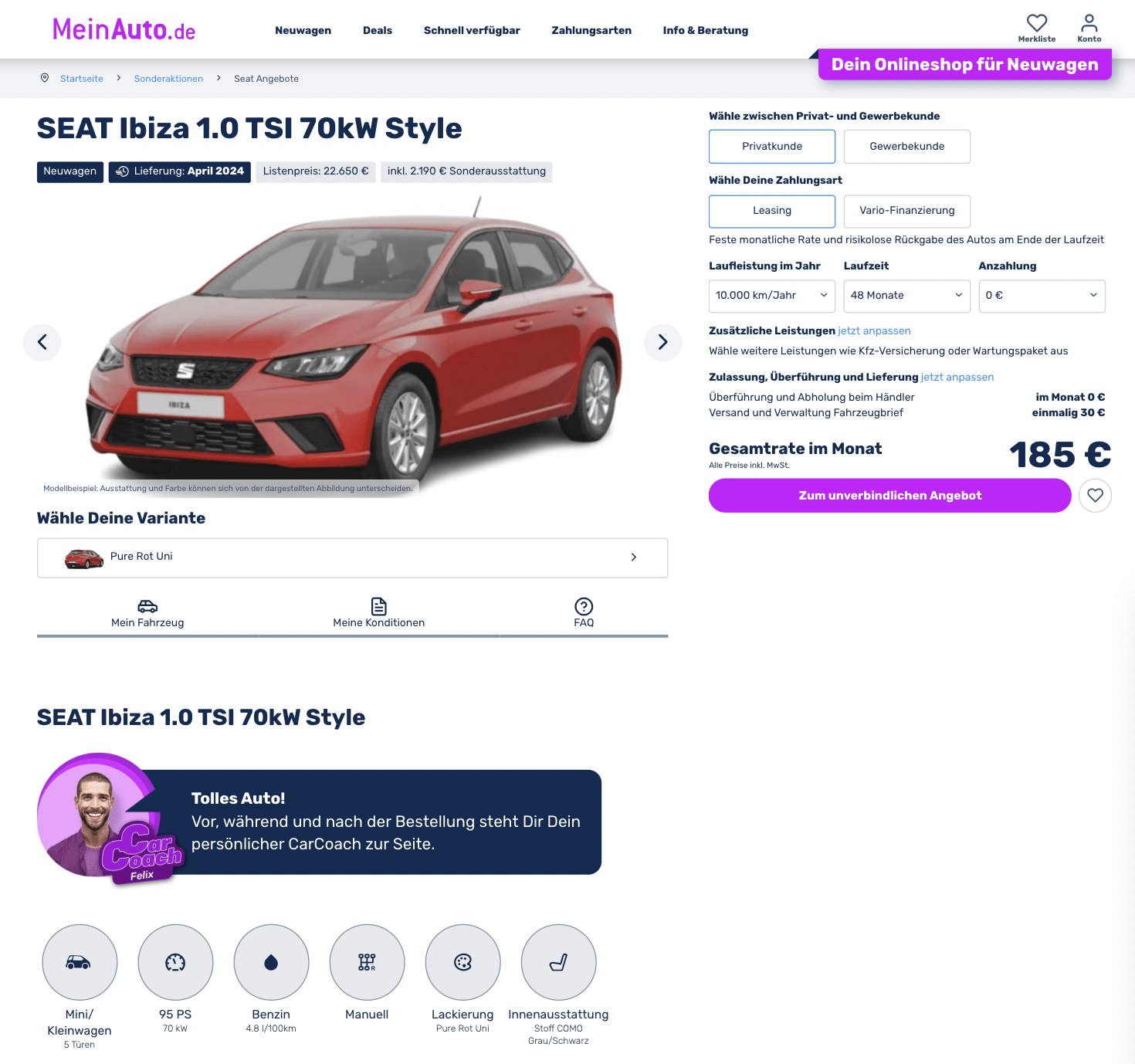
Task: Switch to Meine Konditionen tab
Action: tap(378, 614)
